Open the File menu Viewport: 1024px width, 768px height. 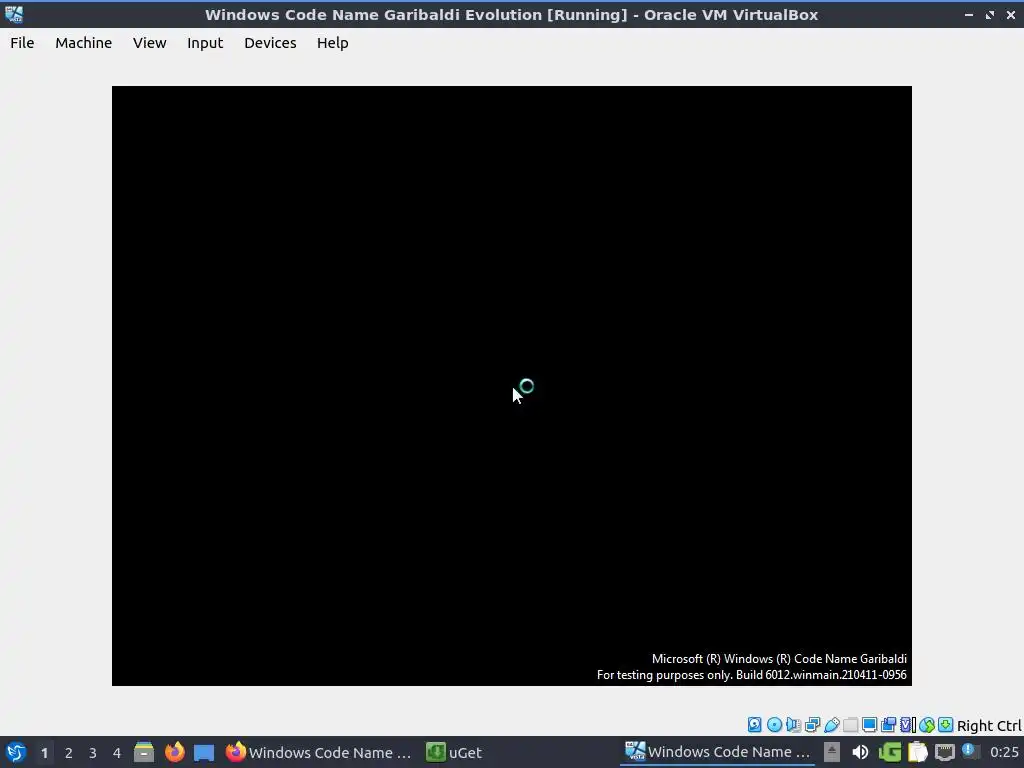click(x=22, y=42)
